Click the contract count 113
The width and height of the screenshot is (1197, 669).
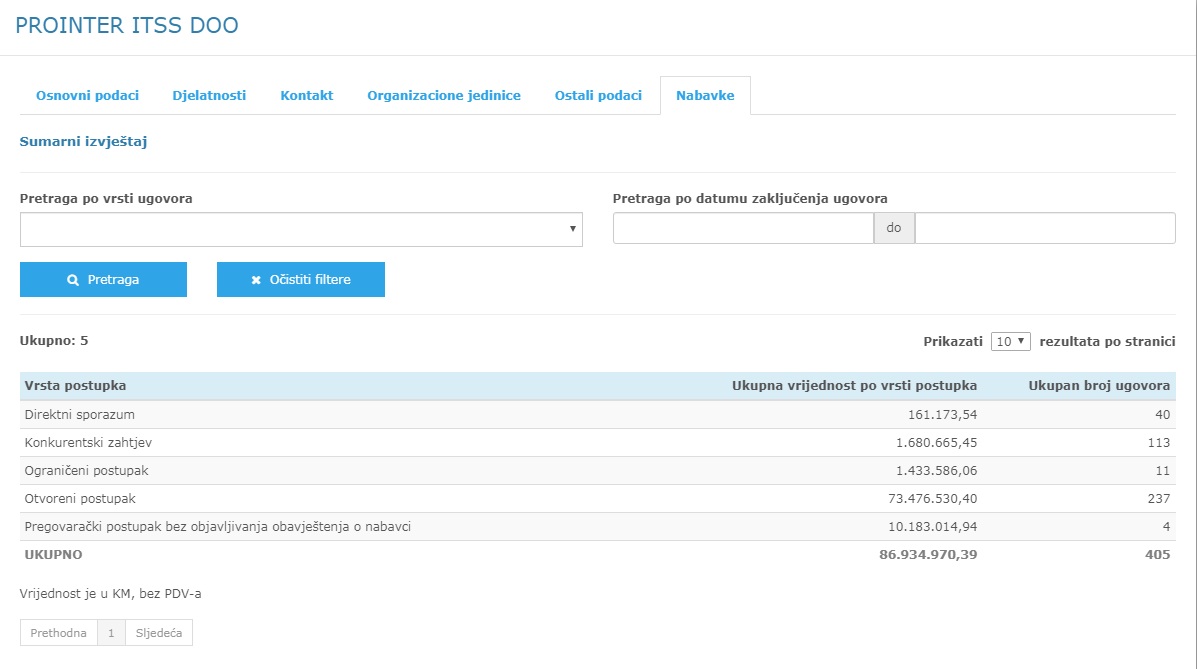pyautogui.click(x=1158, y=443)
